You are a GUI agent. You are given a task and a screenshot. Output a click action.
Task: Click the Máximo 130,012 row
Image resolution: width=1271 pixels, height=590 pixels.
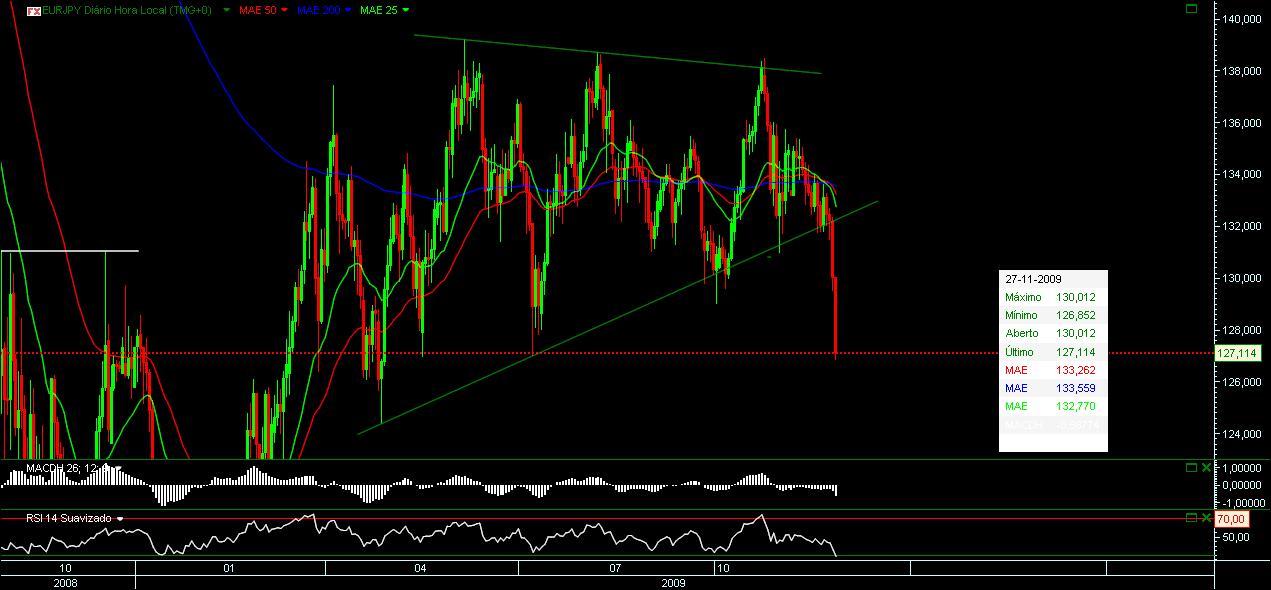click(x=1053, y=297)
